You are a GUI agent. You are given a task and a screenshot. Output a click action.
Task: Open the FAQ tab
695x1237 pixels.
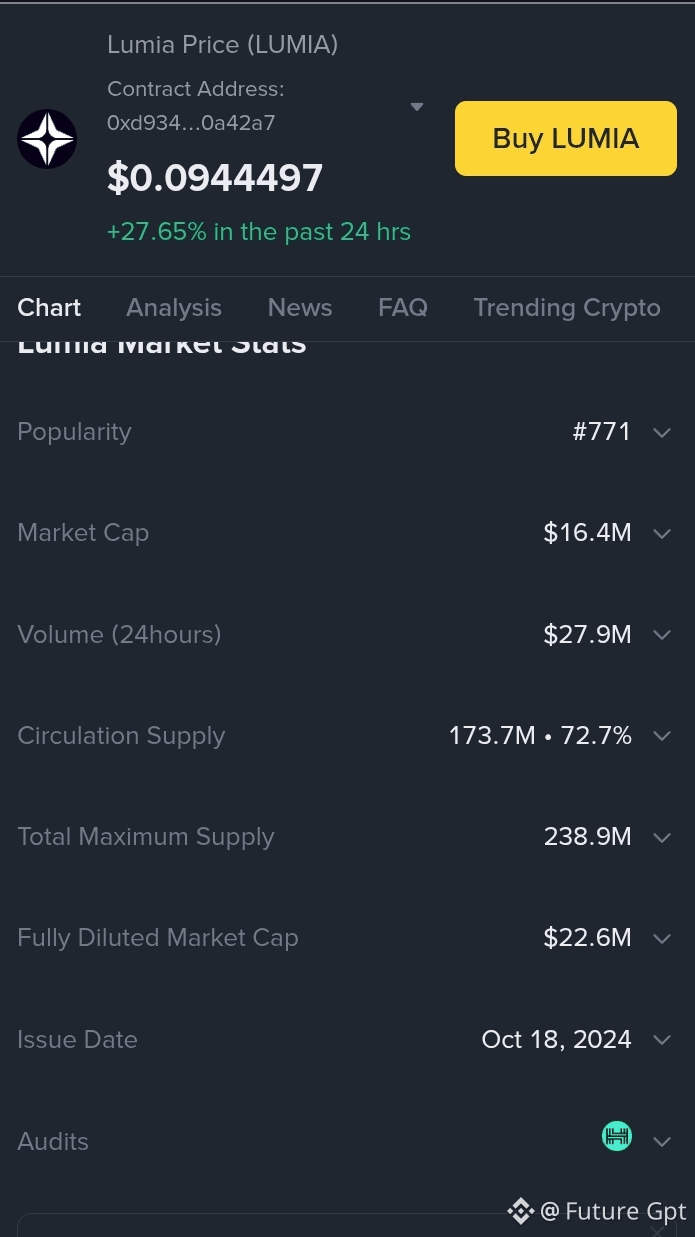point(403,307)
